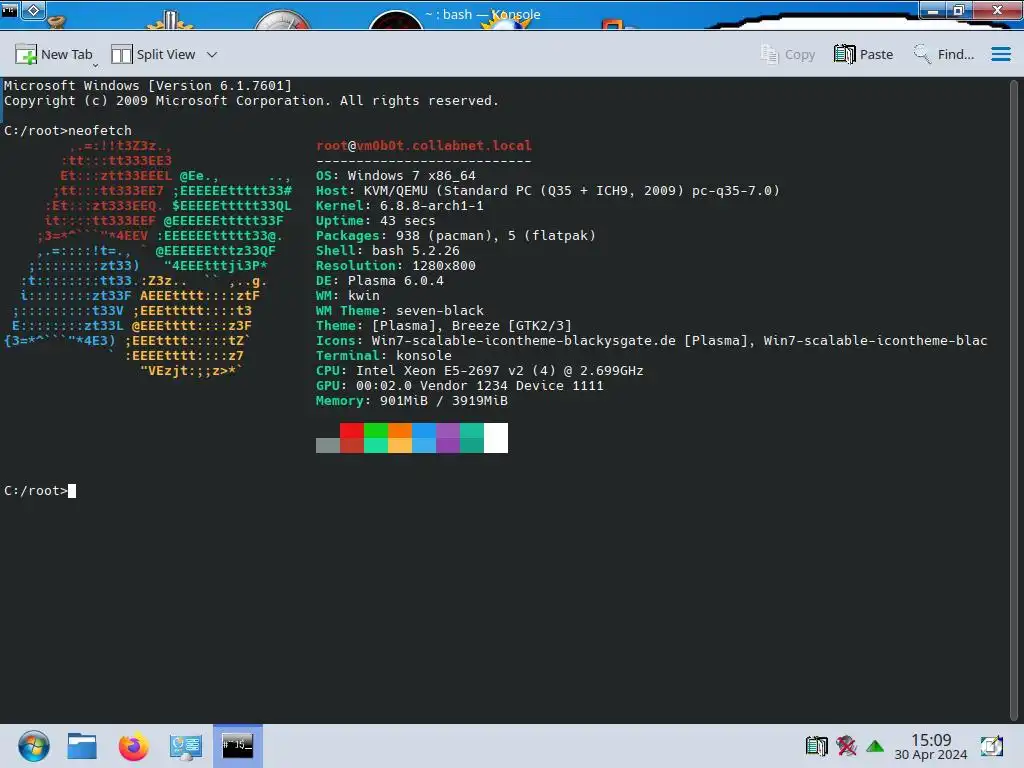Open the Find search tool
1024x768 pixels.
coord(944,55)
